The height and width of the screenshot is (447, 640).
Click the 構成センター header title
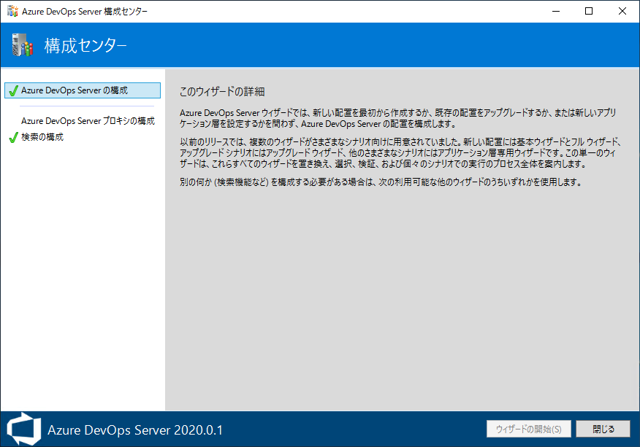[x=86, y=45]
